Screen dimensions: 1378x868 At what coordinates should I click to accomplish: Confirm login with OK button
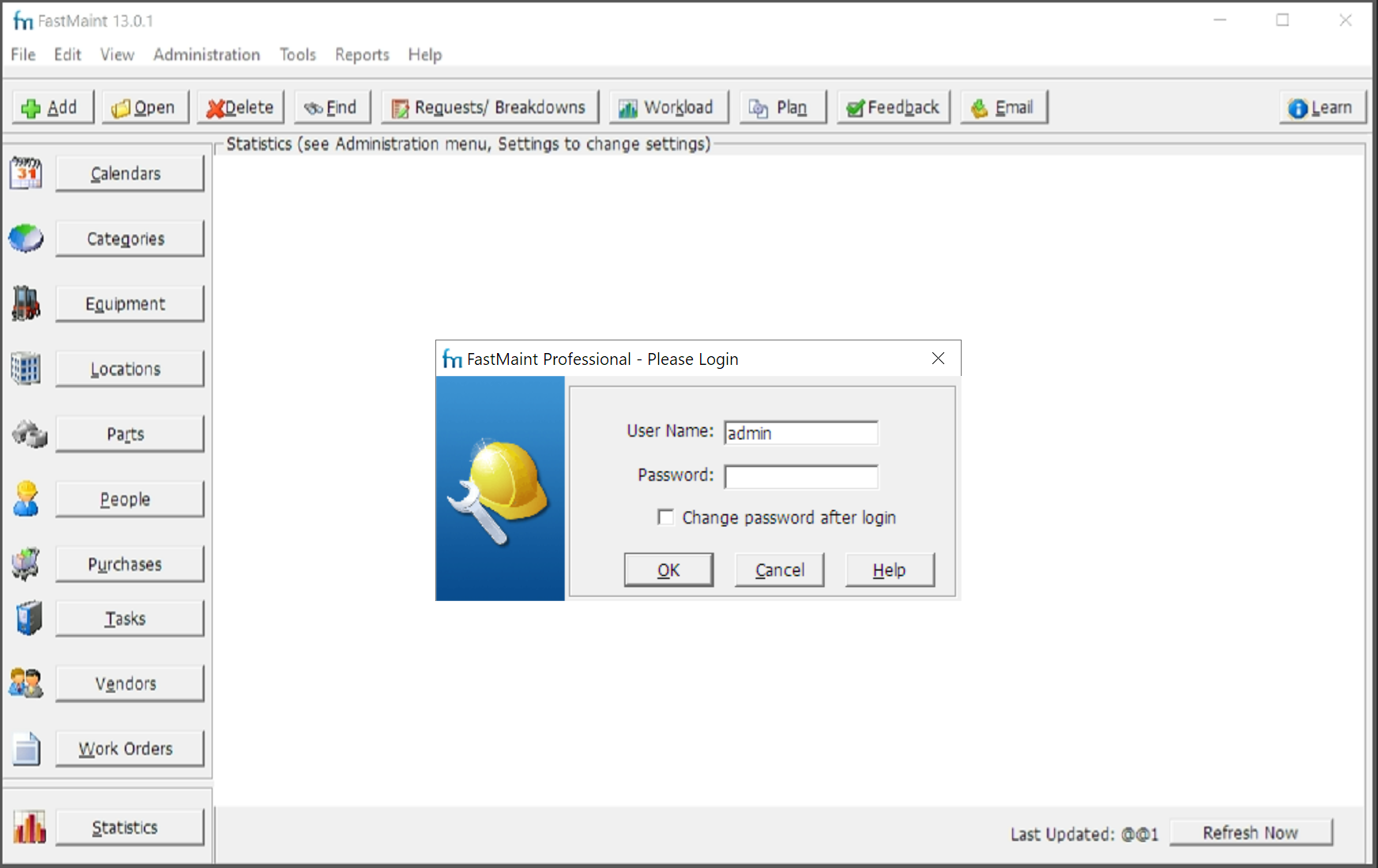(668, 569)
